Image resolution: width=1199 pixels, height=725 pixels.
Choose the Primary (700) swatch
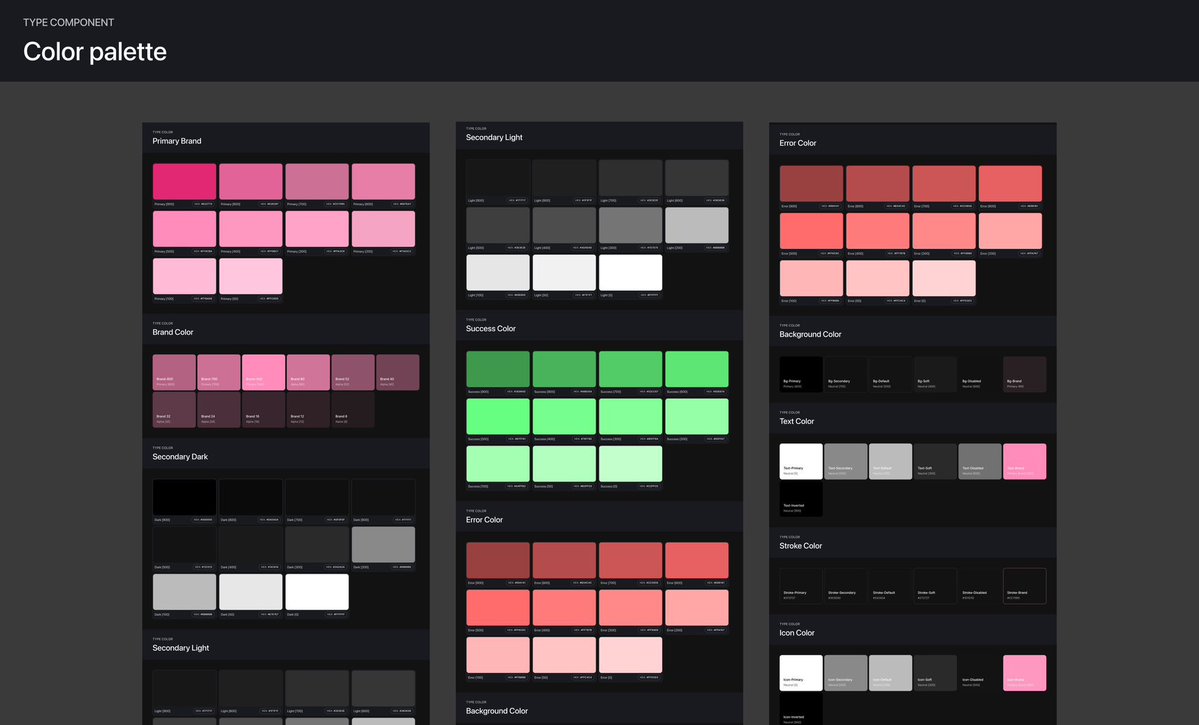[x=317, y=181]
